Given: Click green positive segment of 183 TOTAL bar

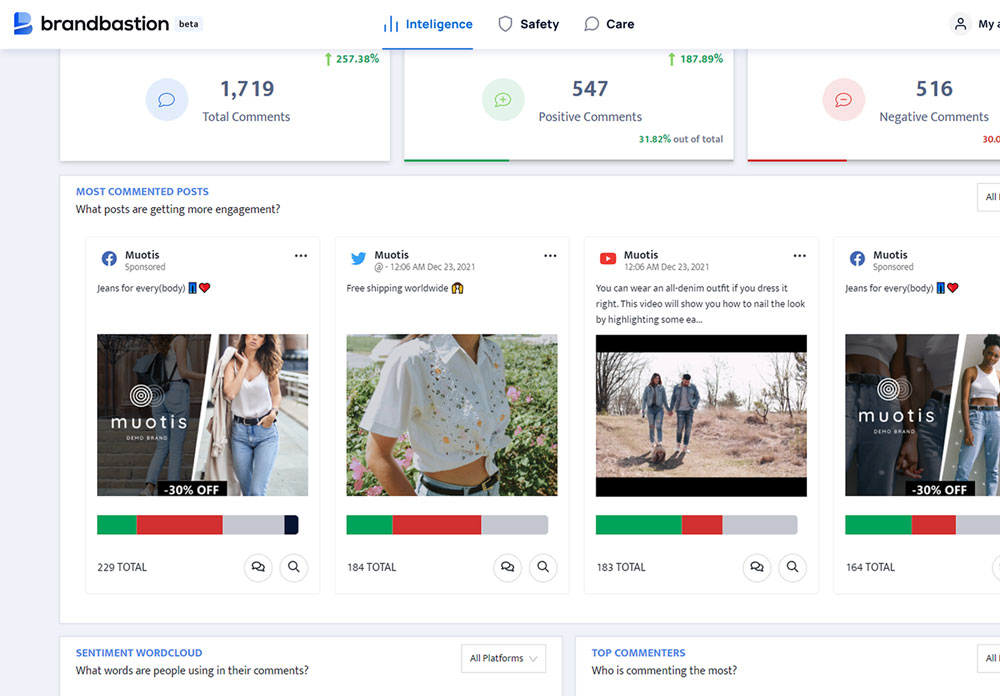Looking at the screenshot, I should tap(638, 525).
